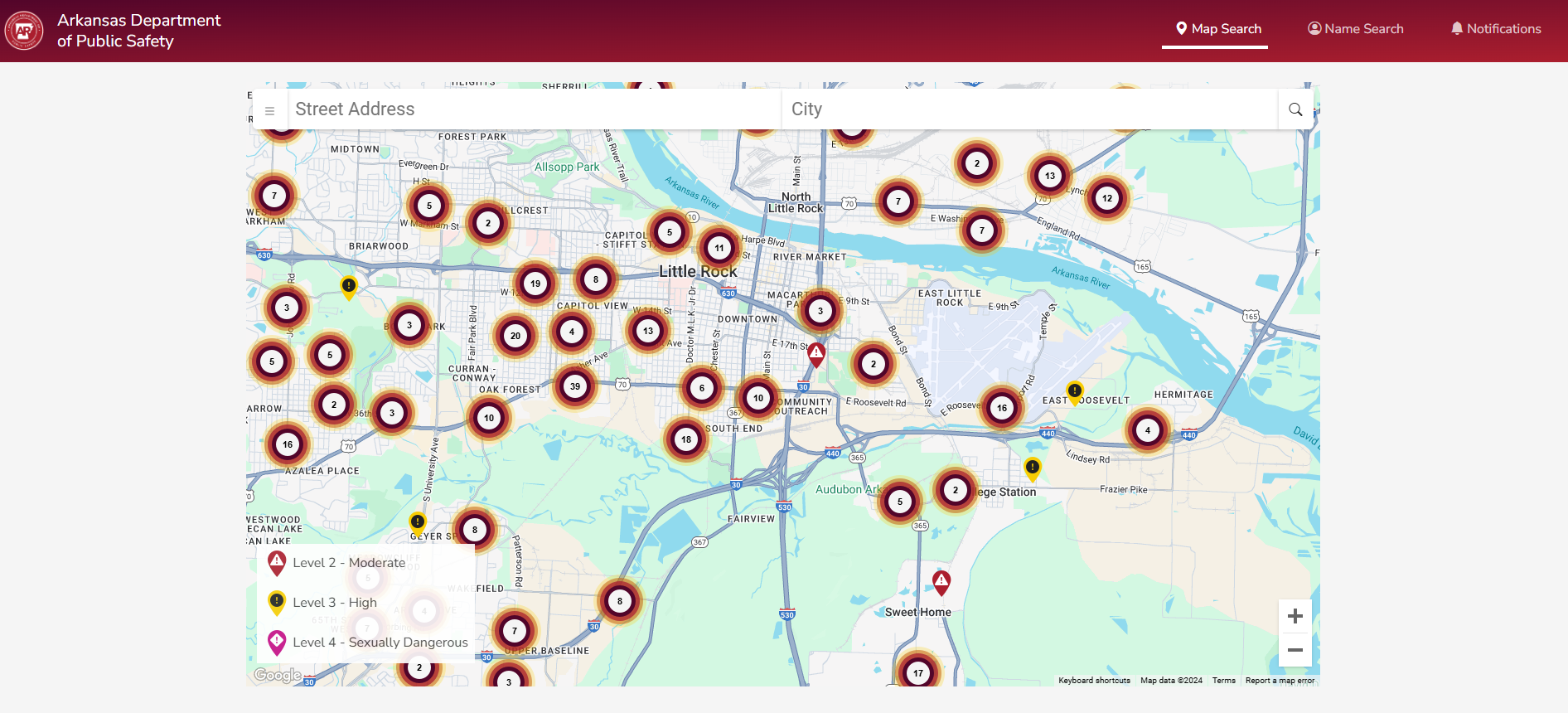This screenshot has height=713, width=1568.
Task: Select the yellow Level 3 marker near East Roosevelt
Action: [1074, 391]
